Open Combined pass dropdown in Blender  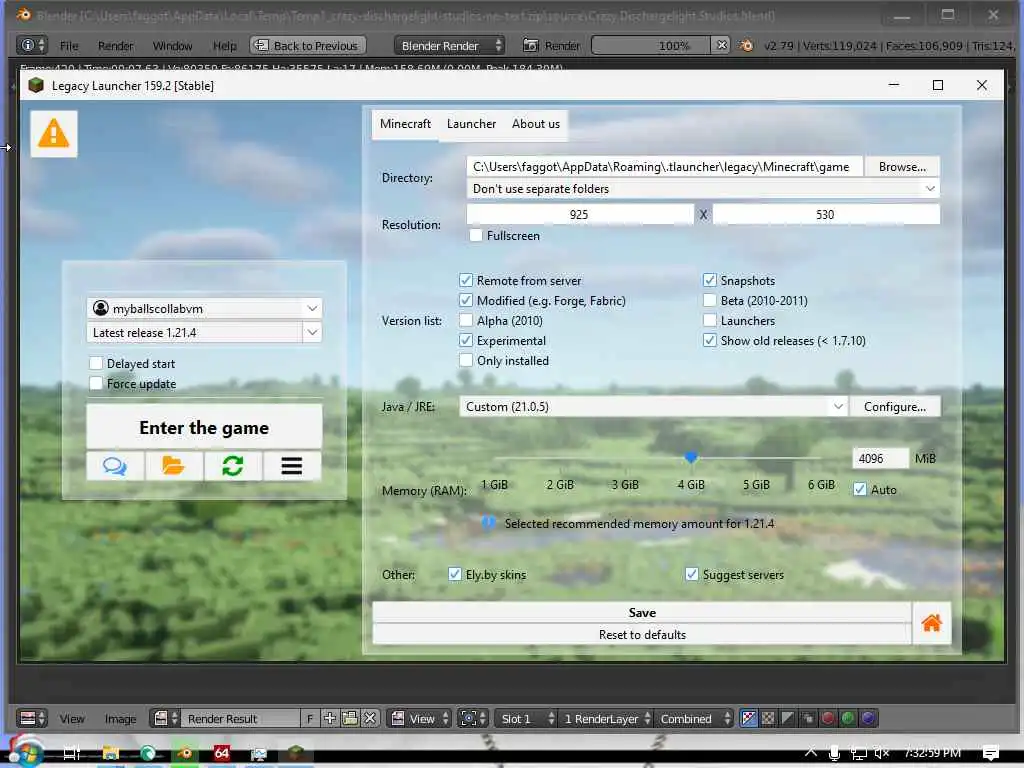click(694, 718)
